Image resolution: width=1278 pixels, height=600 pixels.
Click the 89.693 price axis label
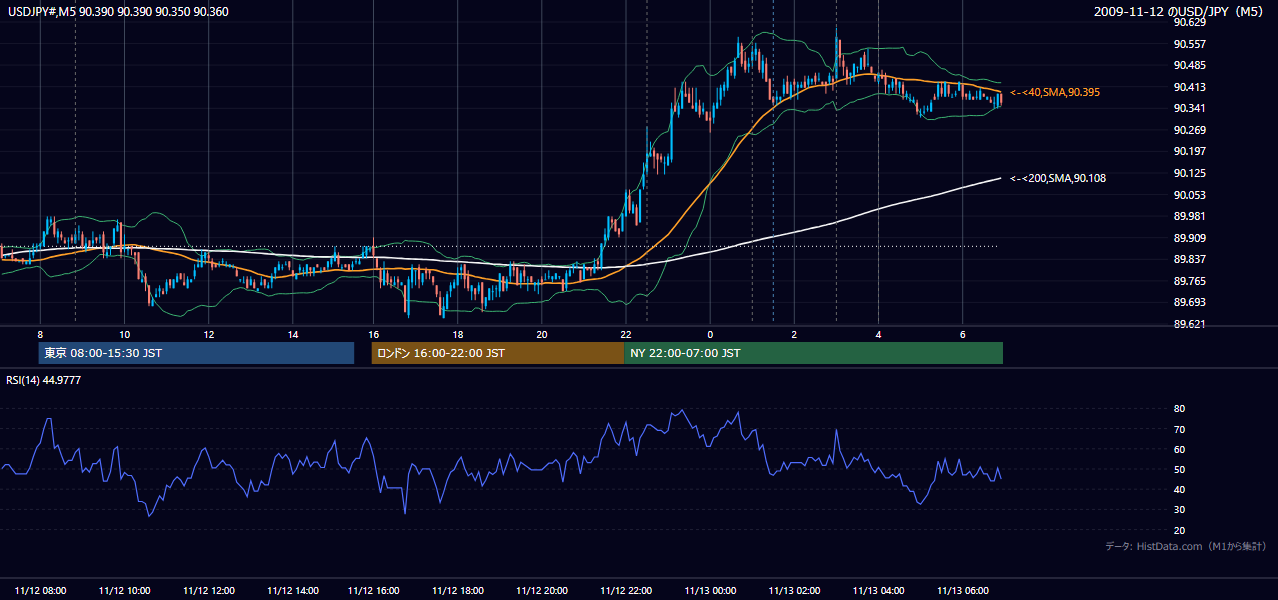(1189, 302)
